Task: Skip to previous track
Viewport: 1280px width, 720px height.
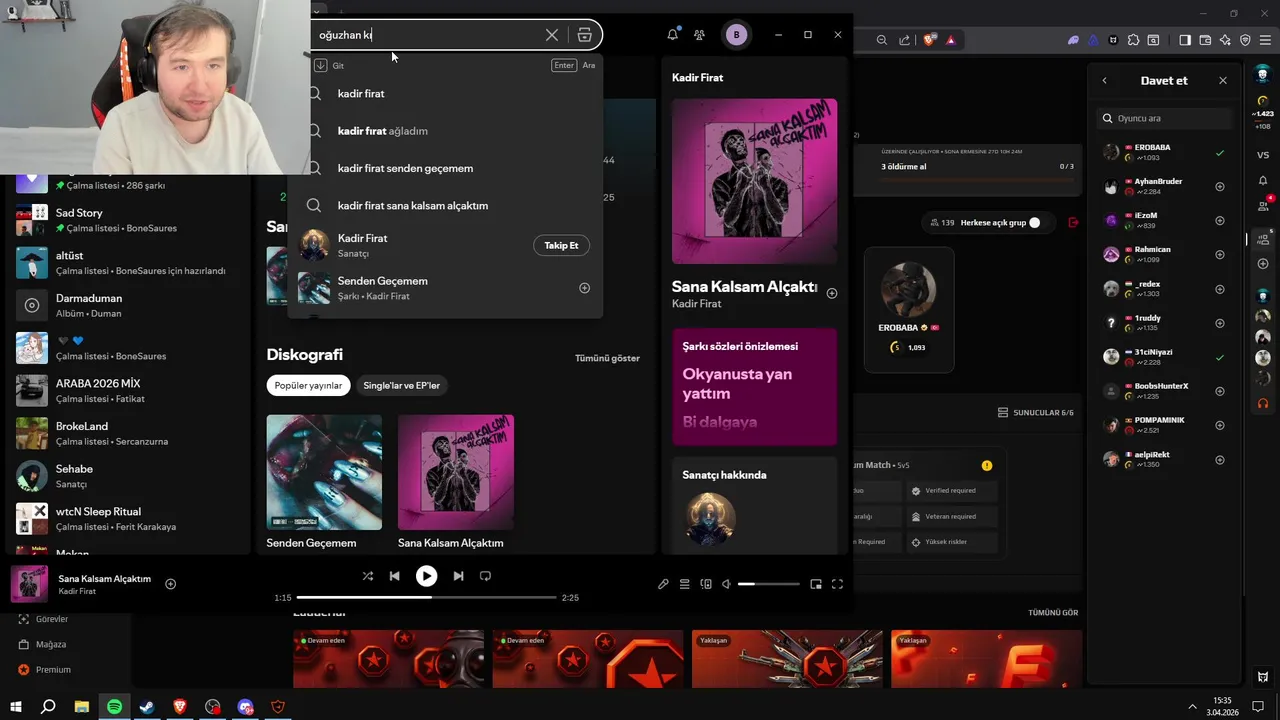Action: click(x=394, y=576)
